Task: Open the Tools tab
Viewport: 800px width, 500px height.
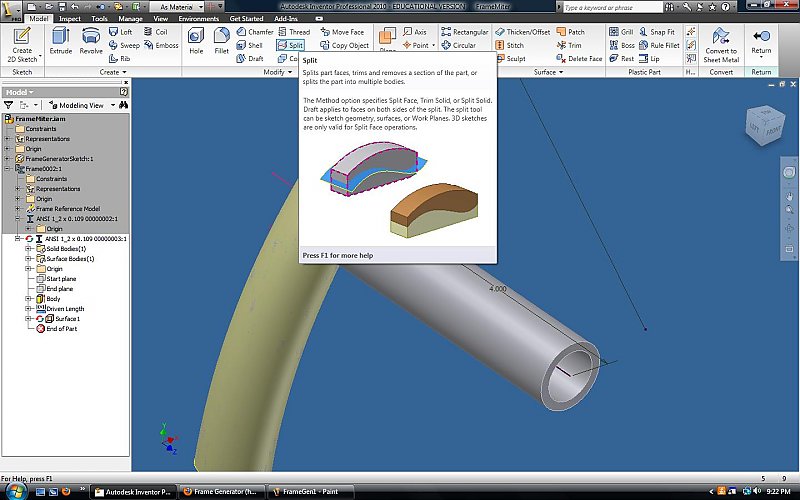Action: (99, 18)
